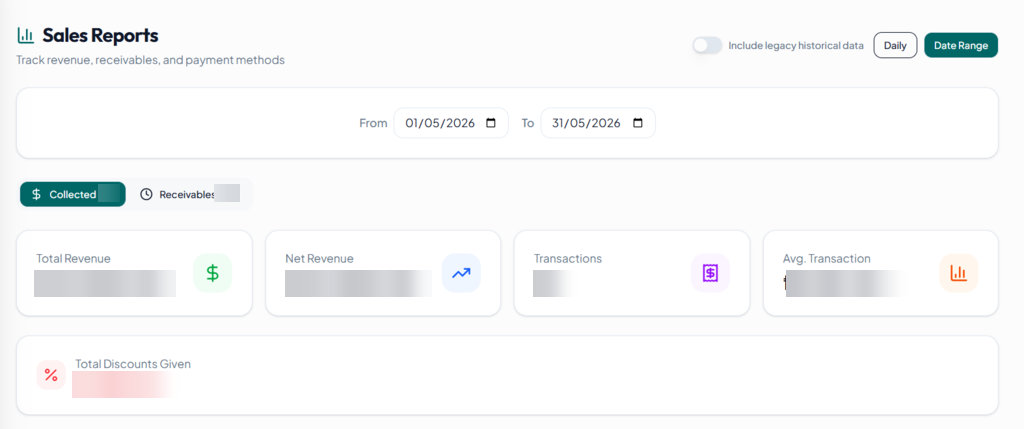1024x429 pixels.
Task: Click the Total Revenue label
Action: coord(73,259)
